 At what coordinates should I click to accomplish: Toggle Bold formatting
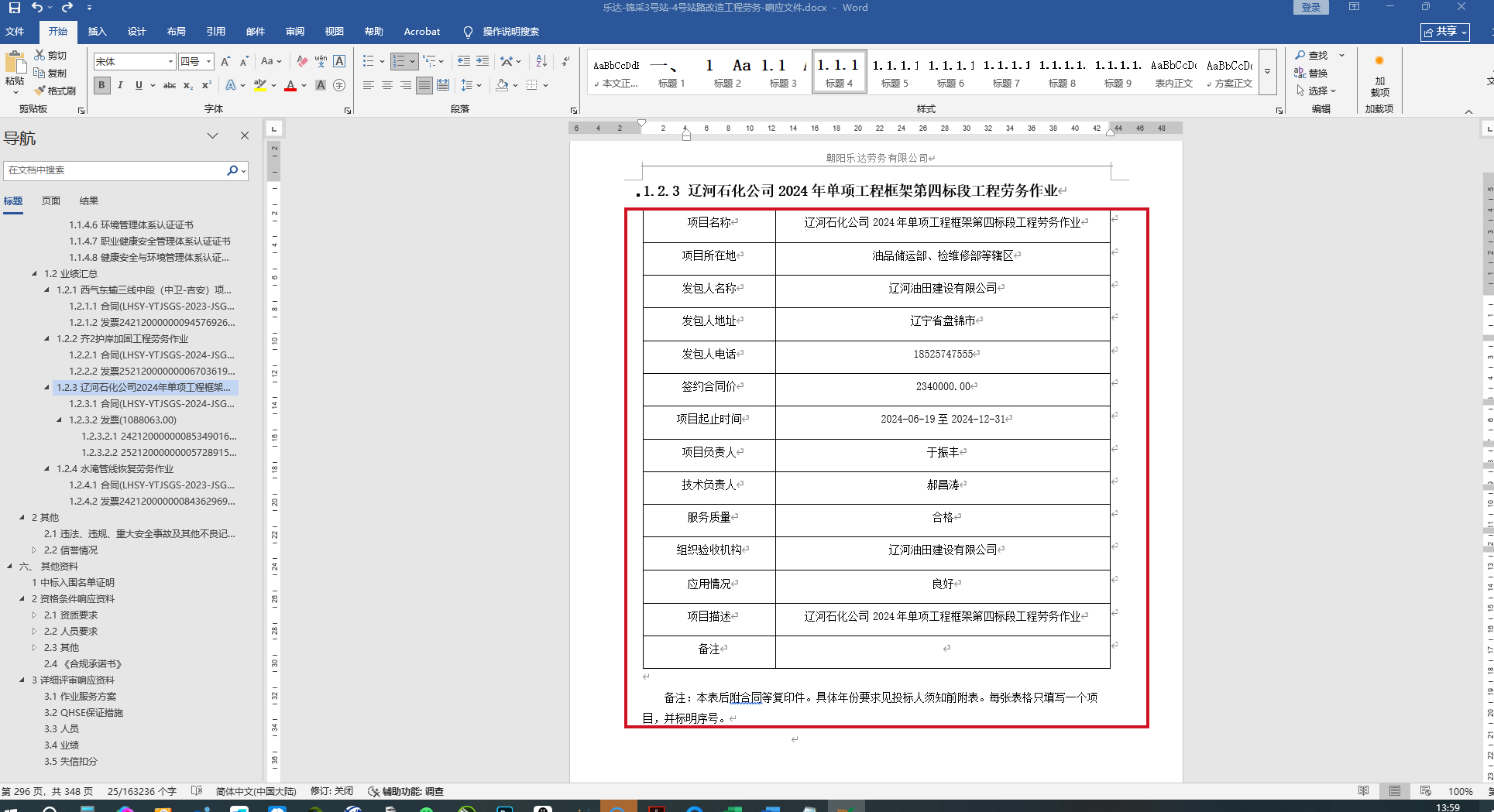coord(101,85)
